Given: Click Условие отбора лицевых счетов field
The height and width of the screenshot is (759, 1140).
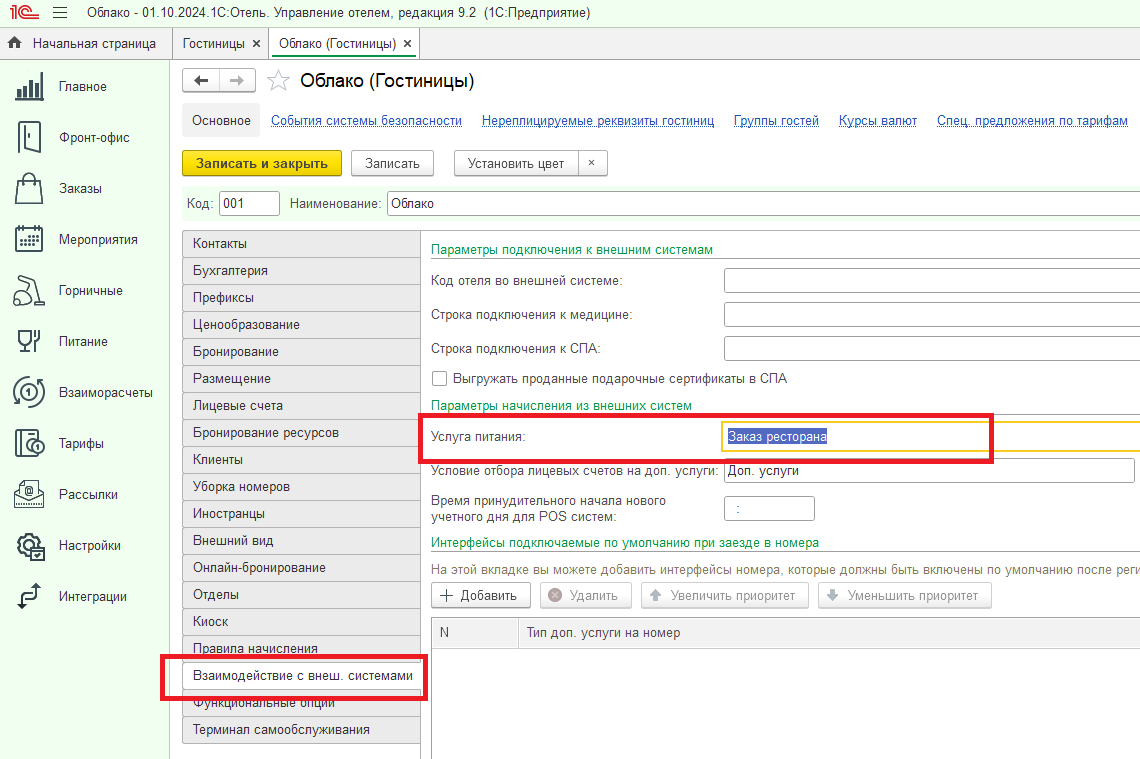Looking at the screenshot, I should [x=929, y=470].
